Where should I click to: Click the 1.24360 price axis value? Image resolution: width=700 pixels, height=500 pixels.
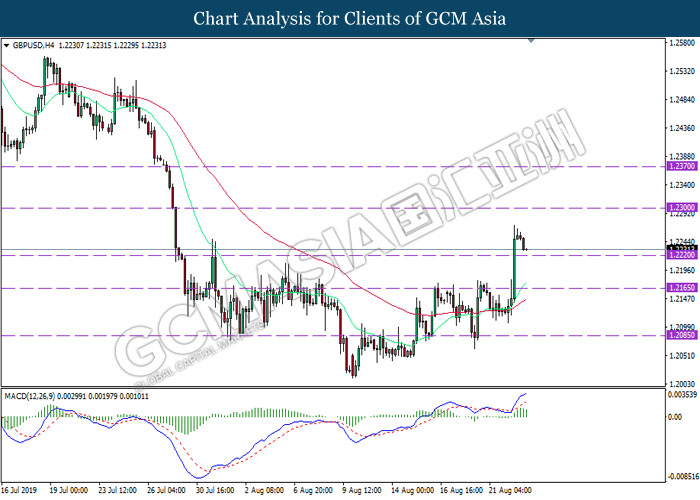pyautogui.click(x=683, y=128)
